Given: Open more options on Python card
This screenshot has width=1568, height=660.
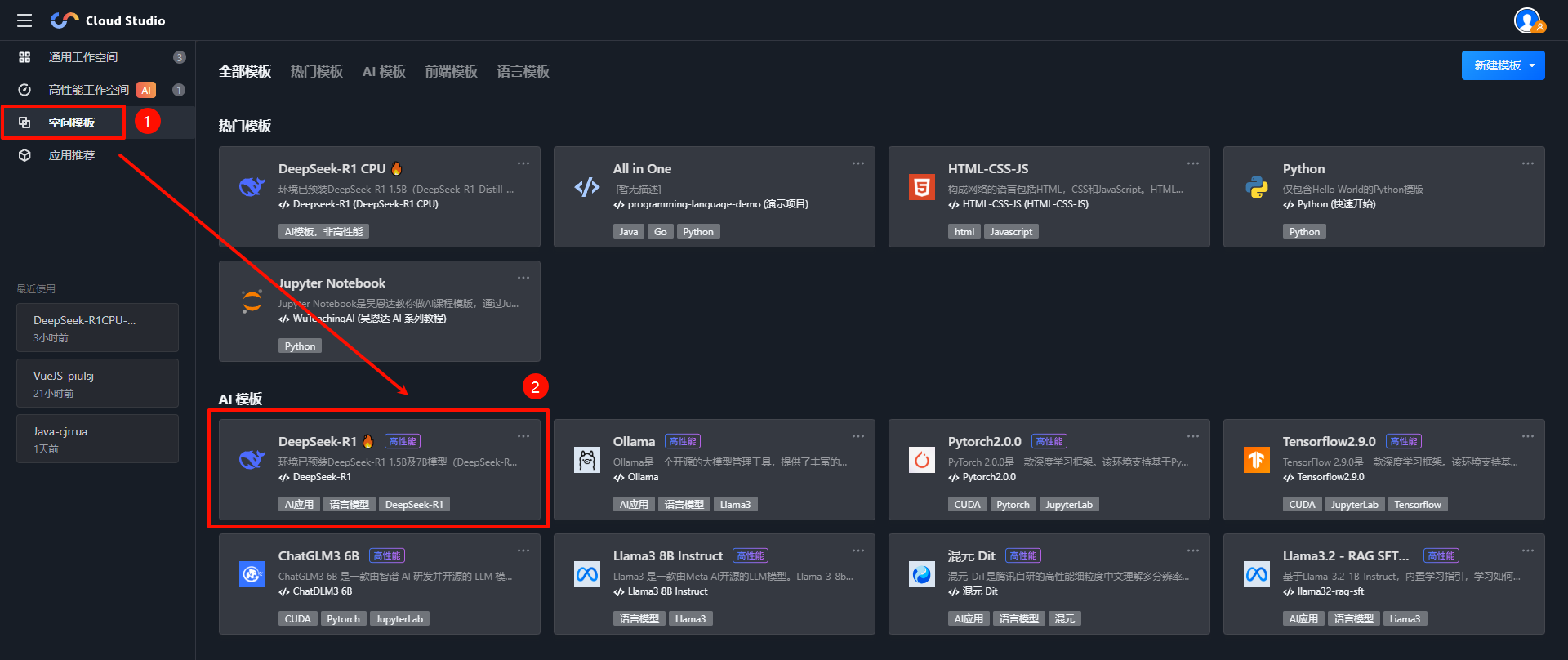Looking at the screenshot, I should pyautogui.click(x=1528, y=163).
